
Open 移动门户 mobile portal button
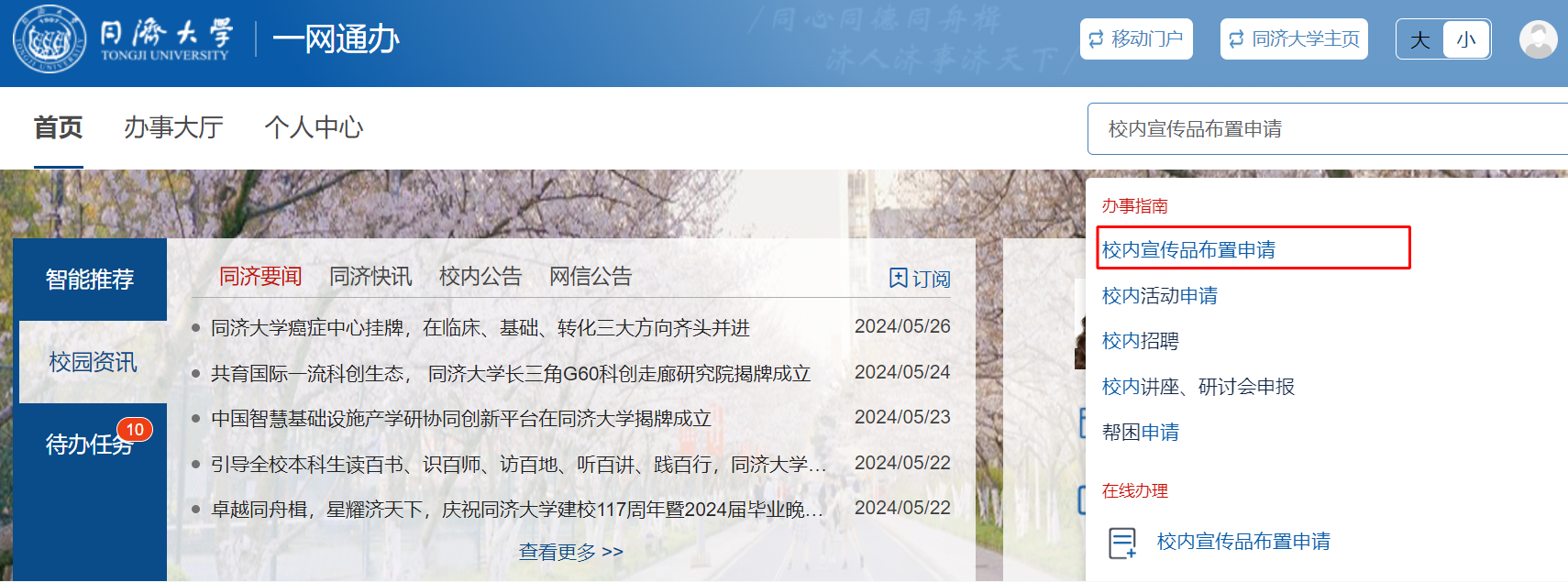1136,39
